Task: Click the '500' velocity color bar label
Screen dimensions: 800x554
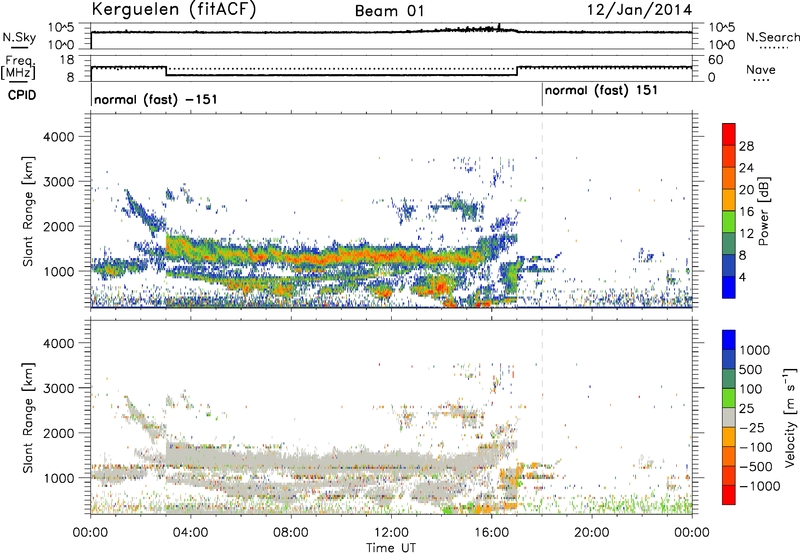Action: pyautogui.click(x=751, y=370)
